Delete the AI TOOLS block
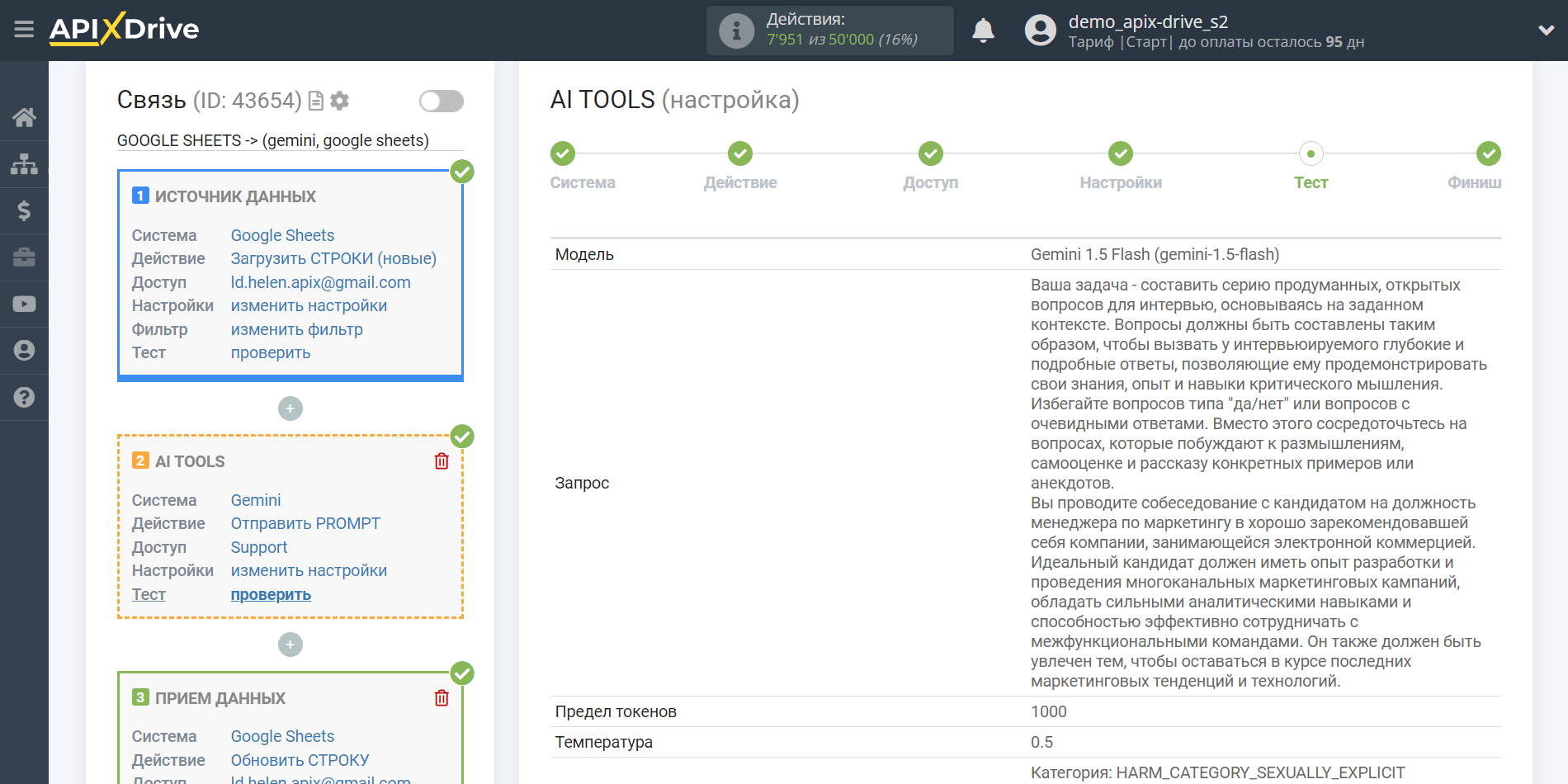The image size is (1568, 784). (442, 461)
